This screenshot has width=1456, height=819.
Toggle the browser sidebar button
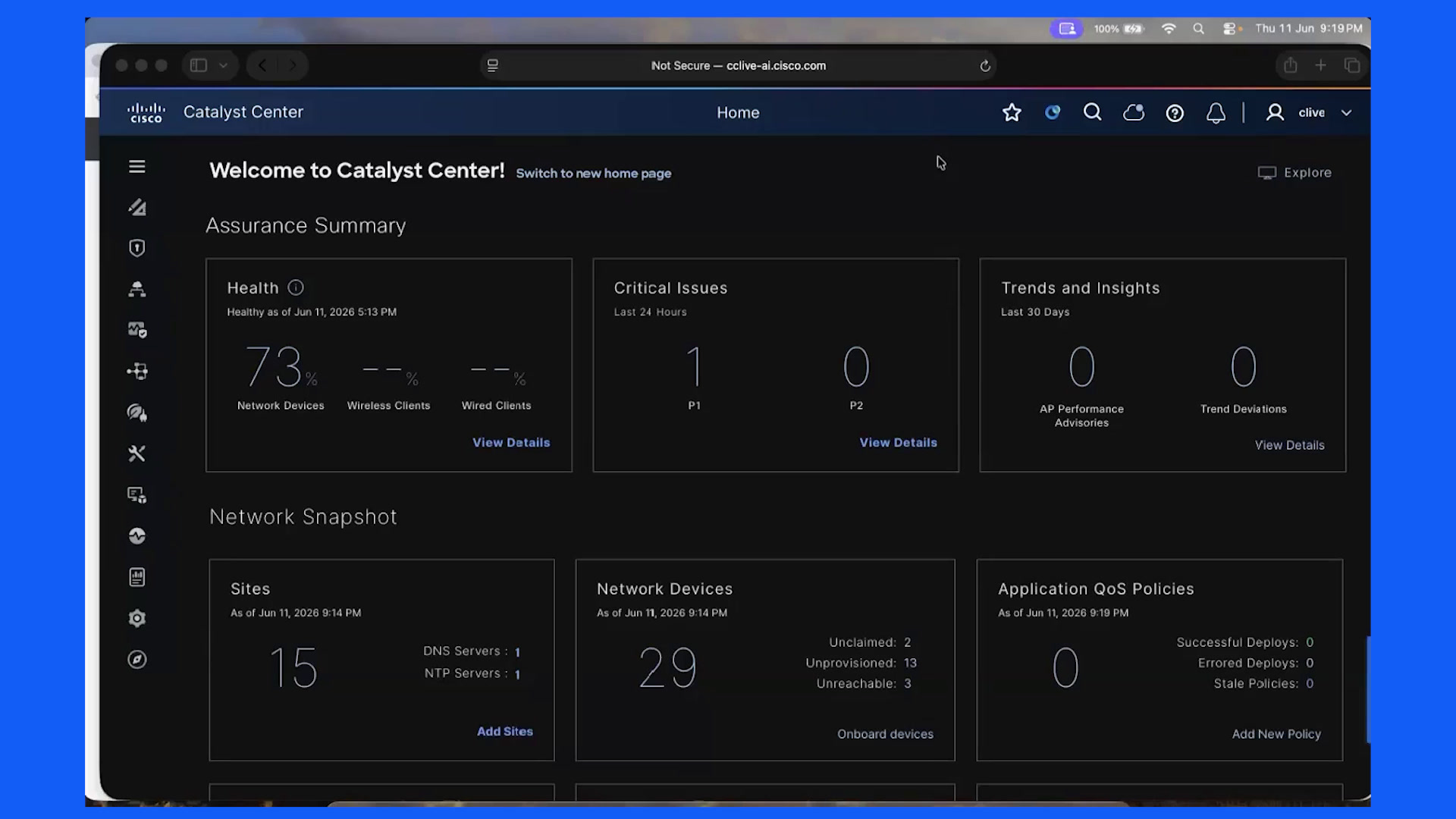pyautogui.click(x=199, y=65)
